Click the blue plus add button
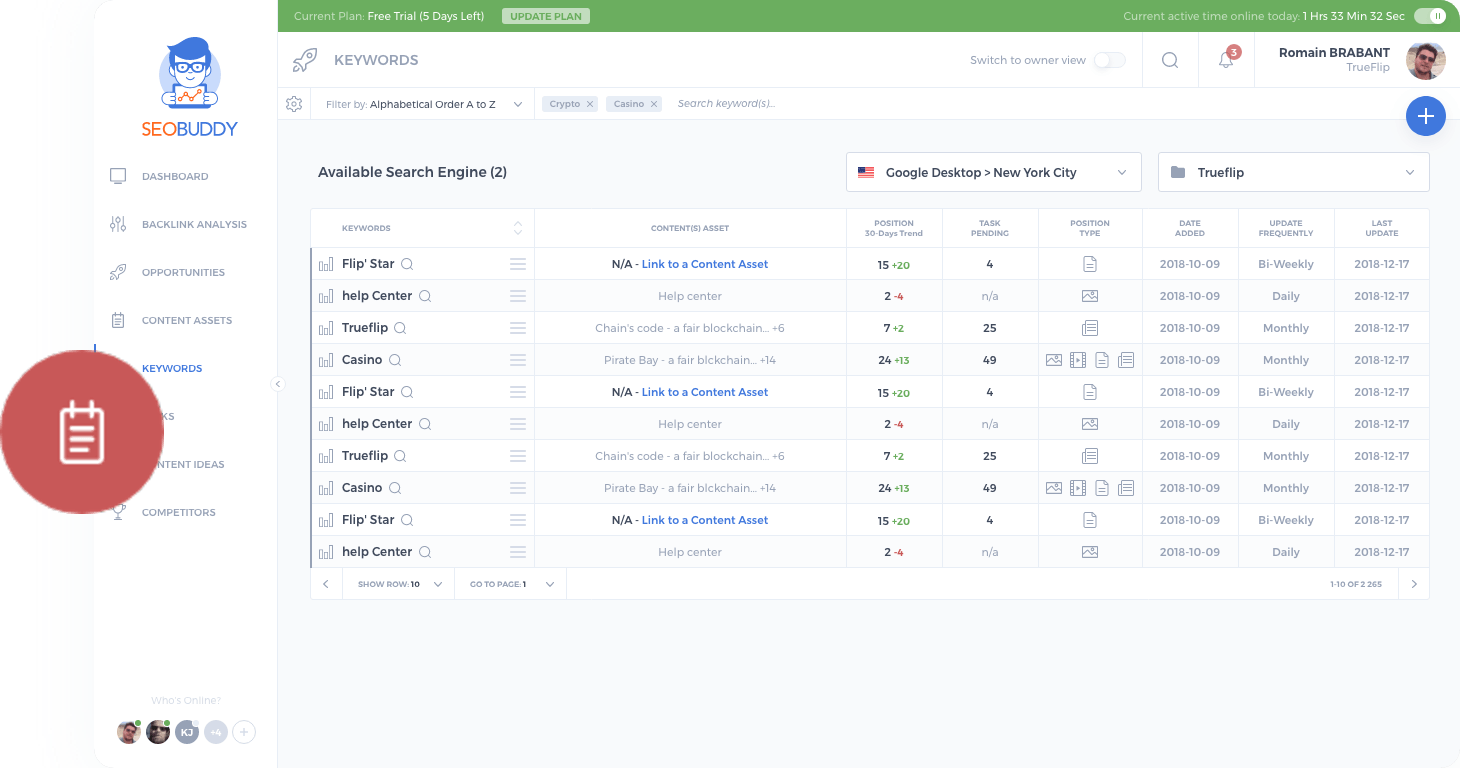This screenshot has height=768, width=1460. pos(1426,116)
